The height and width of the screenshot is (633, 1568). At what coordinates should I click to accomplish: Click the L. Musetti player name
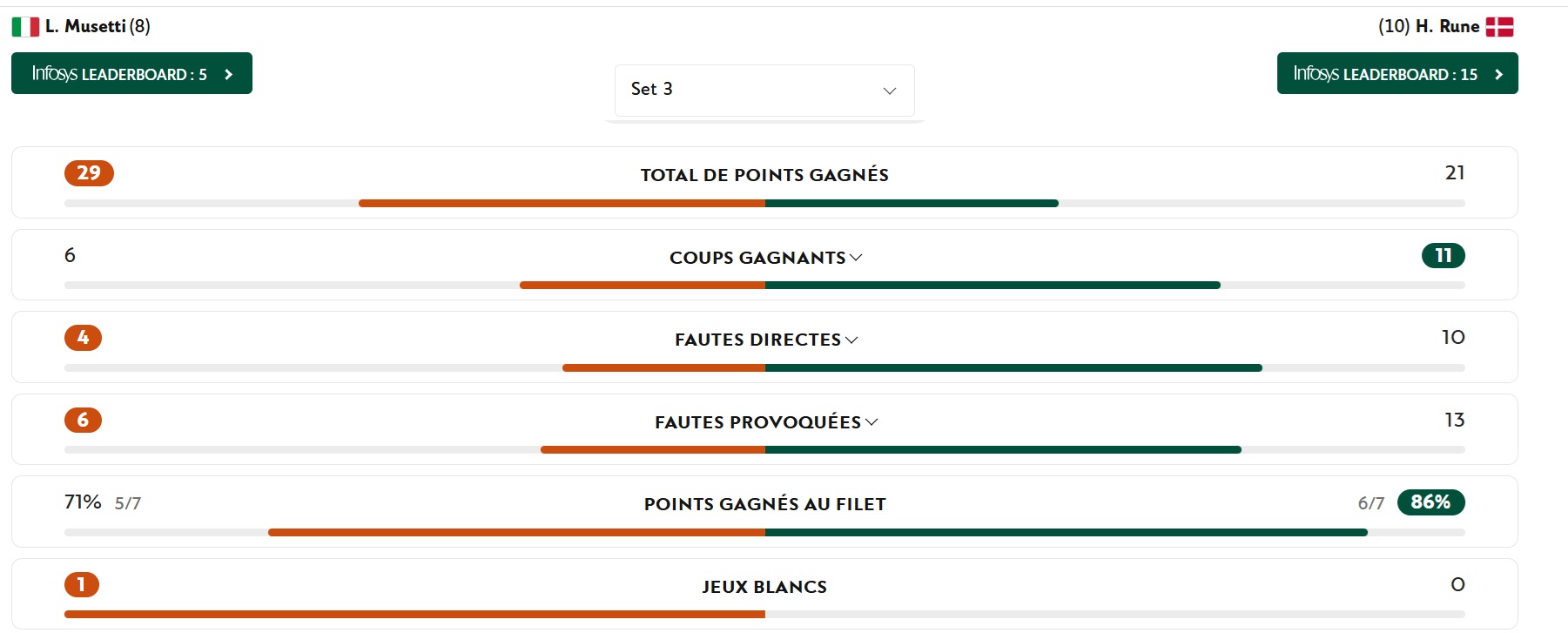pos(85,26)
